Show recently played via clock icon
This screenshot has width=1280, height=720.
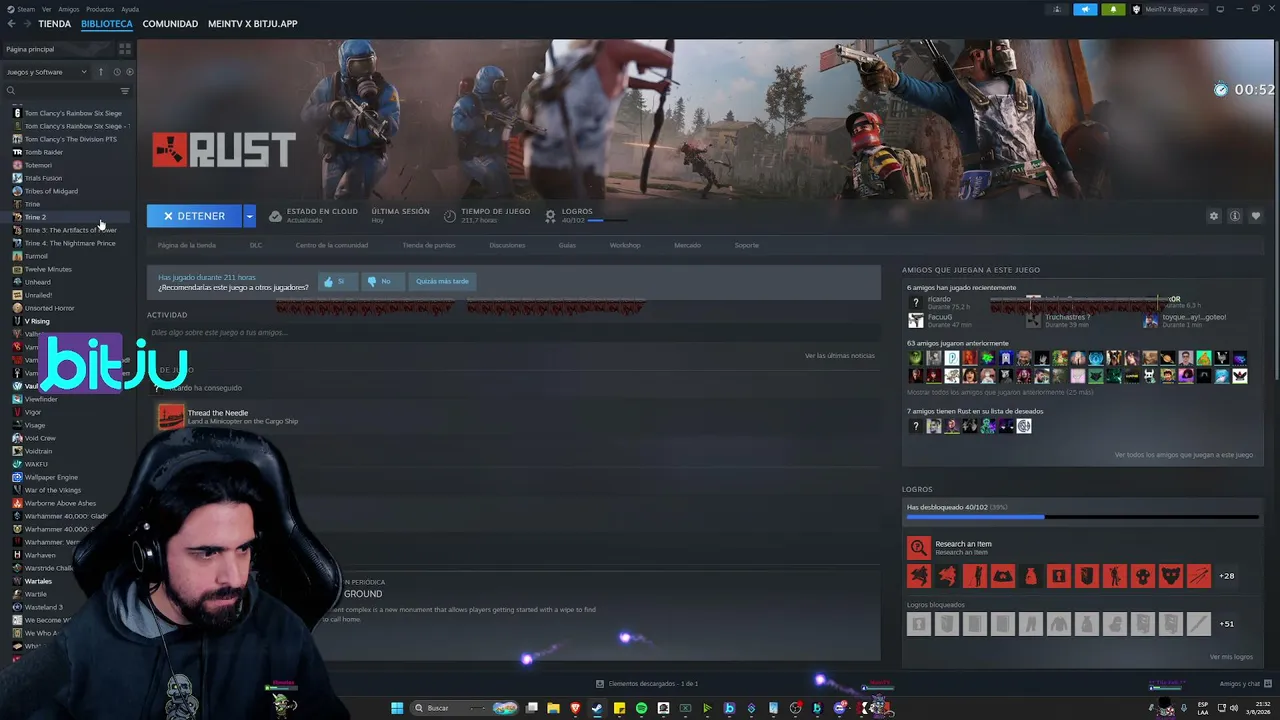116,72
